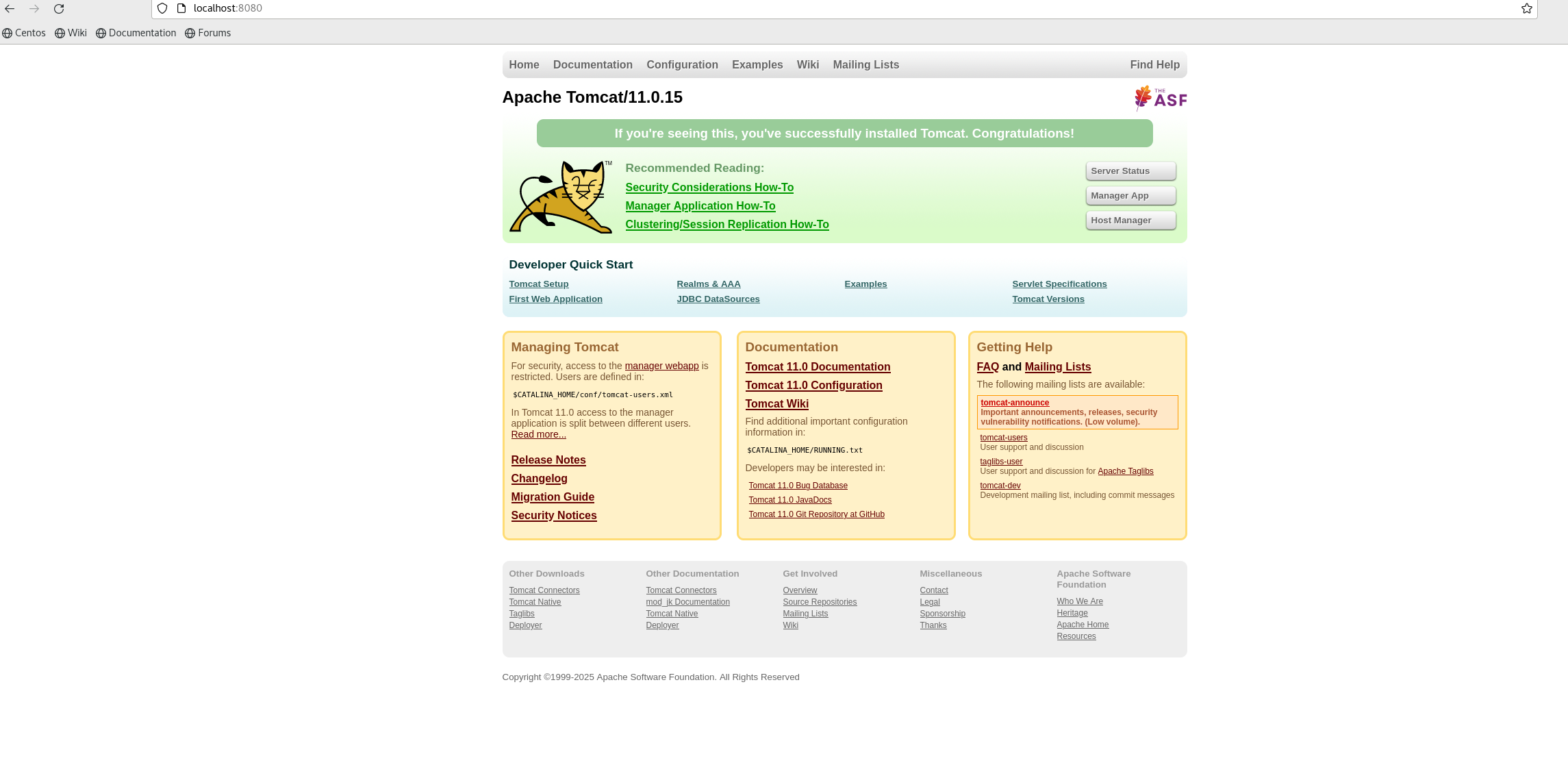Click Find Help in the navigation bar
This screenshot has height=778, width=1568.
[x=1155, y=64]
